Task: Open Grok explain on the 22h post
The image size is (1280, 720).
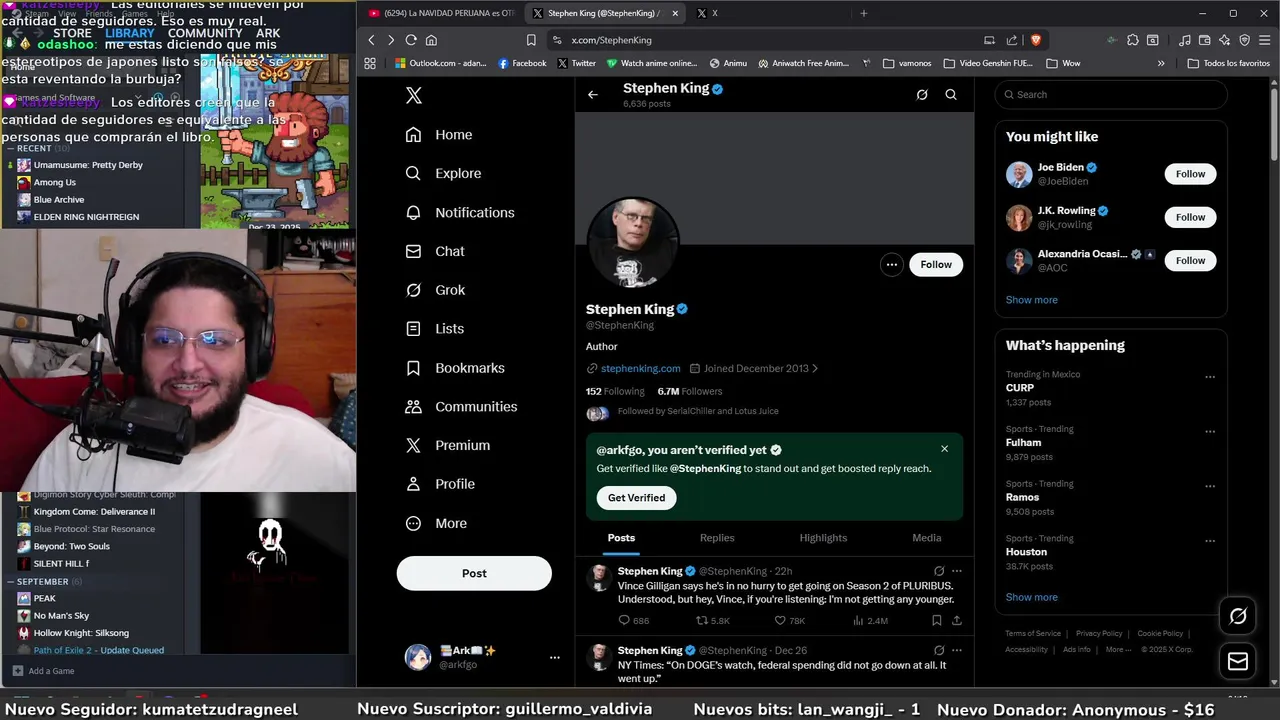Action: tap(939, 571)
